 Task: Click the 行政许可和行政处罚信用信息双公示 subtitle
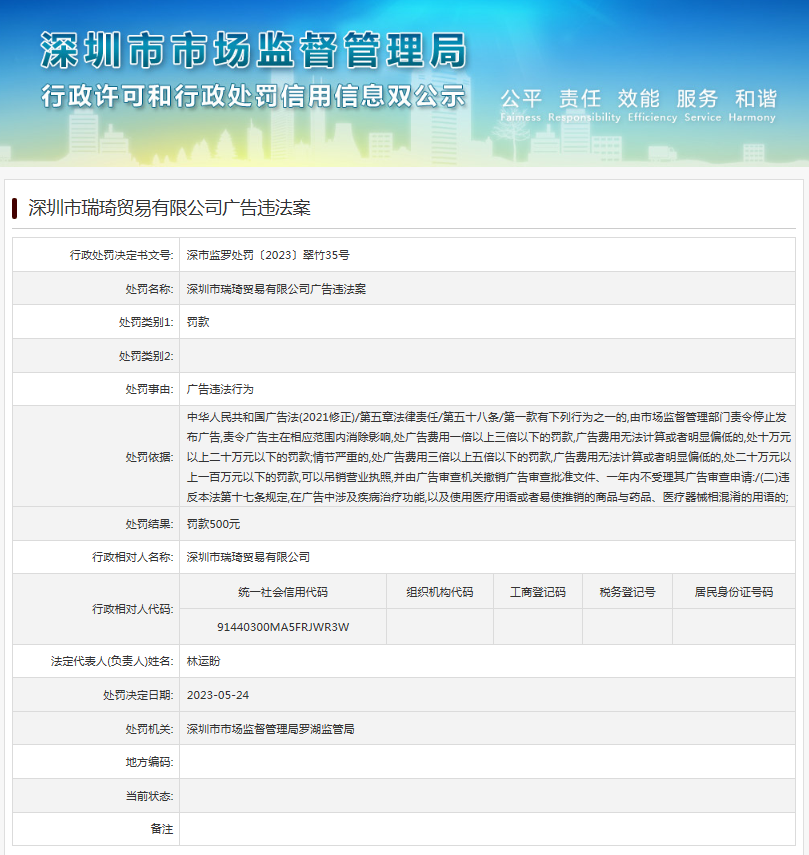[252, 97]
